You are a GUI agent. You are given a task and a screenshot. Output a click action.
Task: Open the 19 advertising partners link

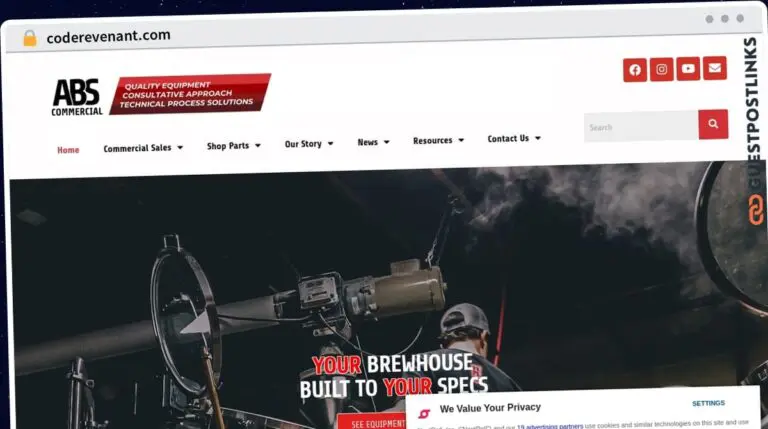click(550, 427)
